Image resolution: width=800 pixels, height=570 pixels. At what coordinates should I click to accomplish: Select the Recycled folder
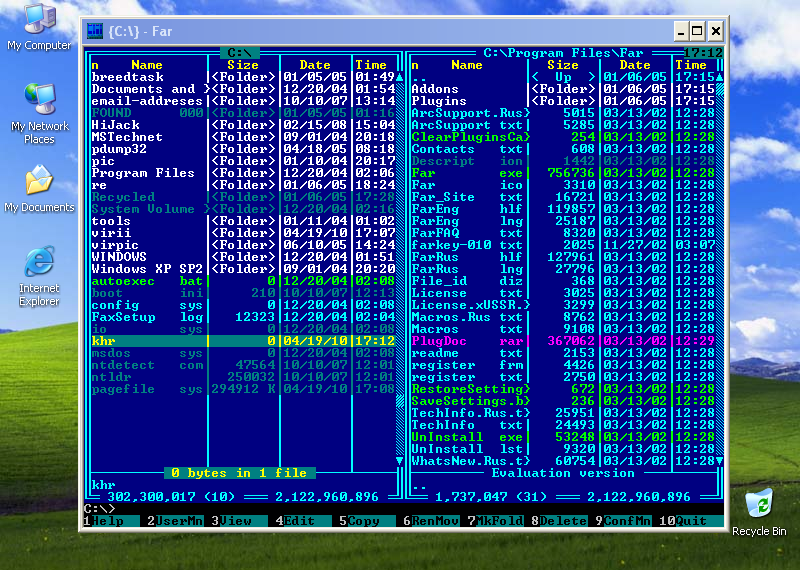[x=243, y=197]
